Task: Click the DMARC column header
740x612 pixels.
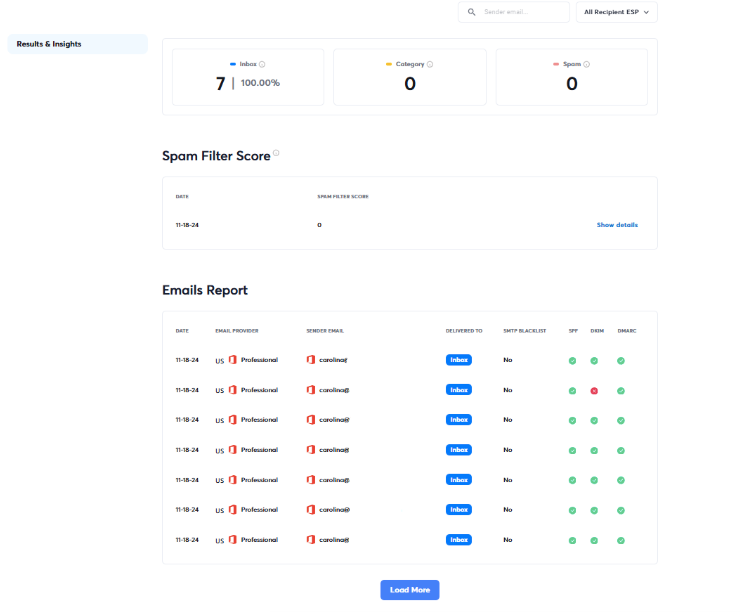Action: (627, 331)
